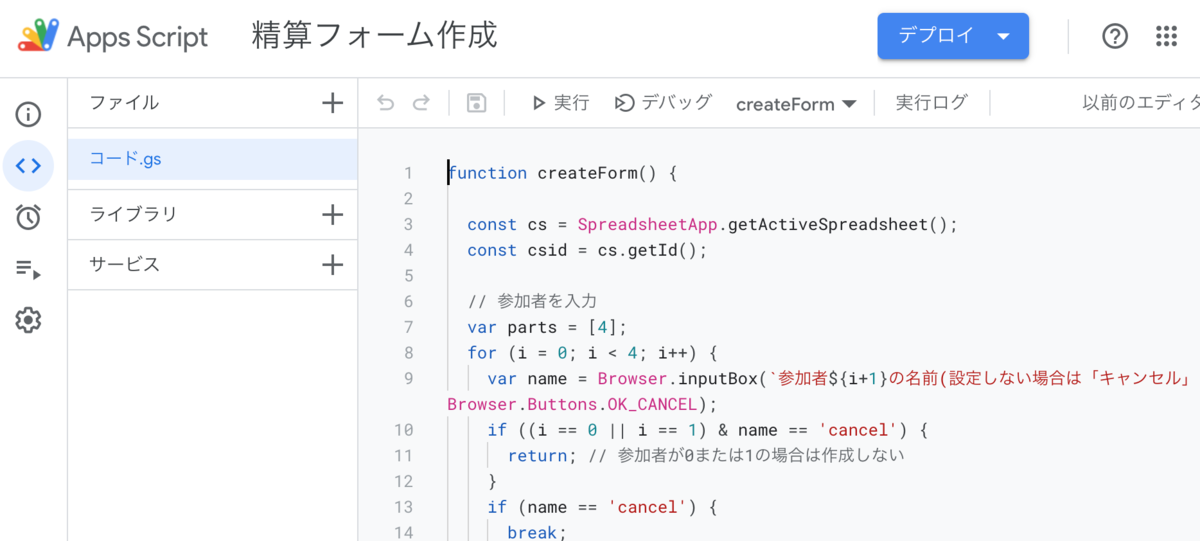The width and height of the screenshot is (1200, 541).
Task: Click 'const csid = cs.getId();' line
Action: [587, 250]
